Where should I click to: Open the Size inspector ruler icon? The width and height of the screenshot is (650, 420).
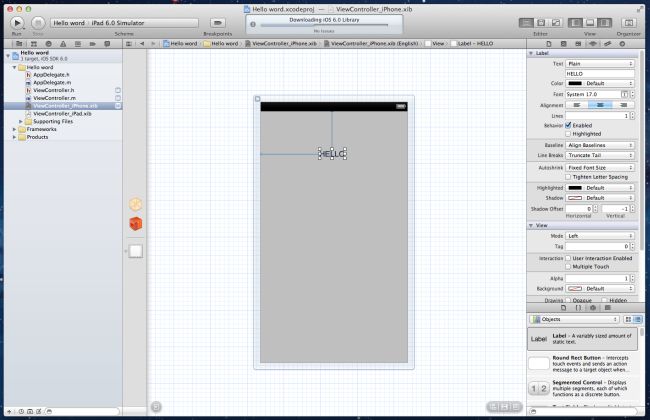(607, 44)
